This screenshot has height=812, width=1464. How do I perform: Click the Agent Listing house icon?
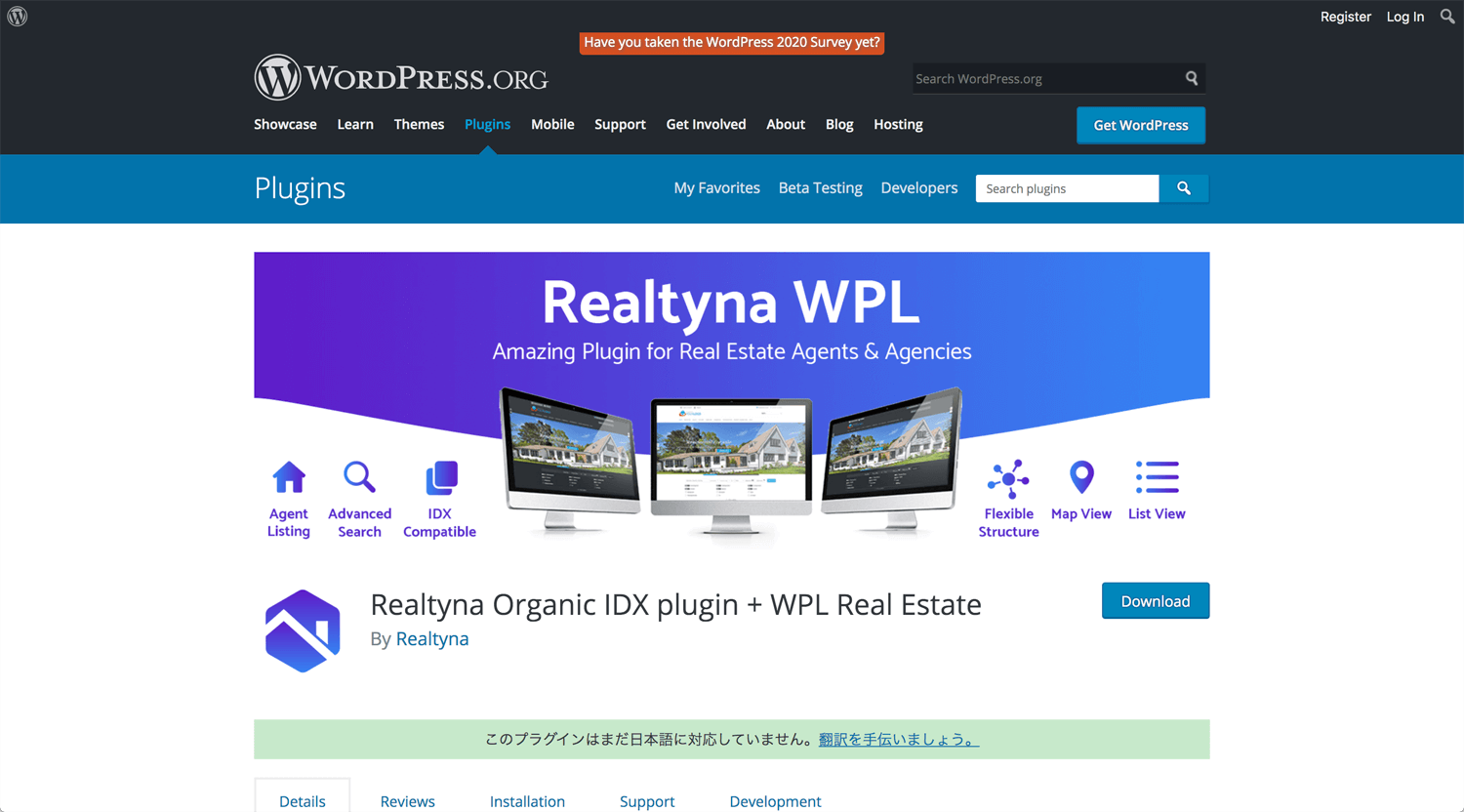click(x=289, y=477)
